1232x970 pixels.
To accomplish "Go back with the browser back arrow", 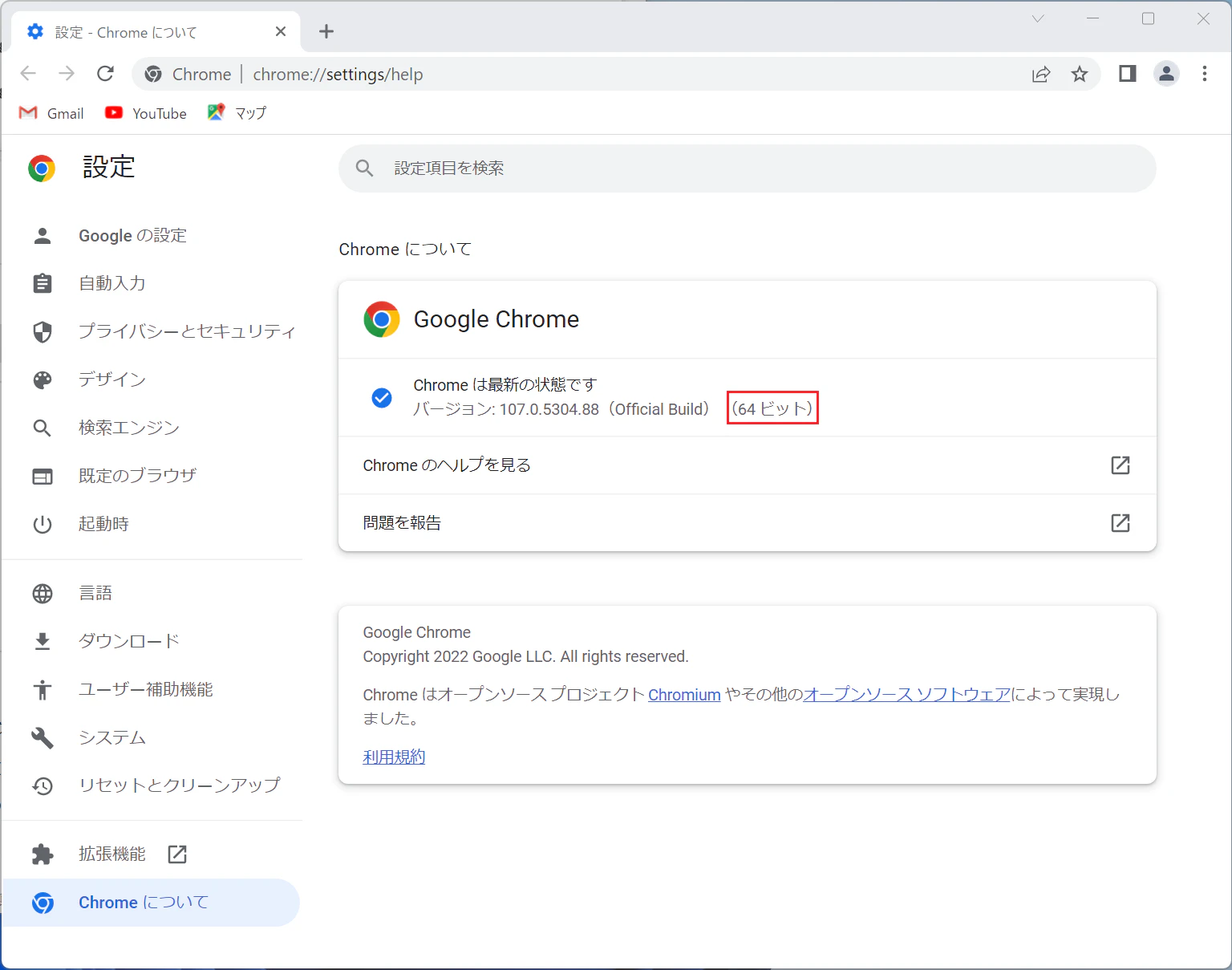I will (x=28, y=74).
